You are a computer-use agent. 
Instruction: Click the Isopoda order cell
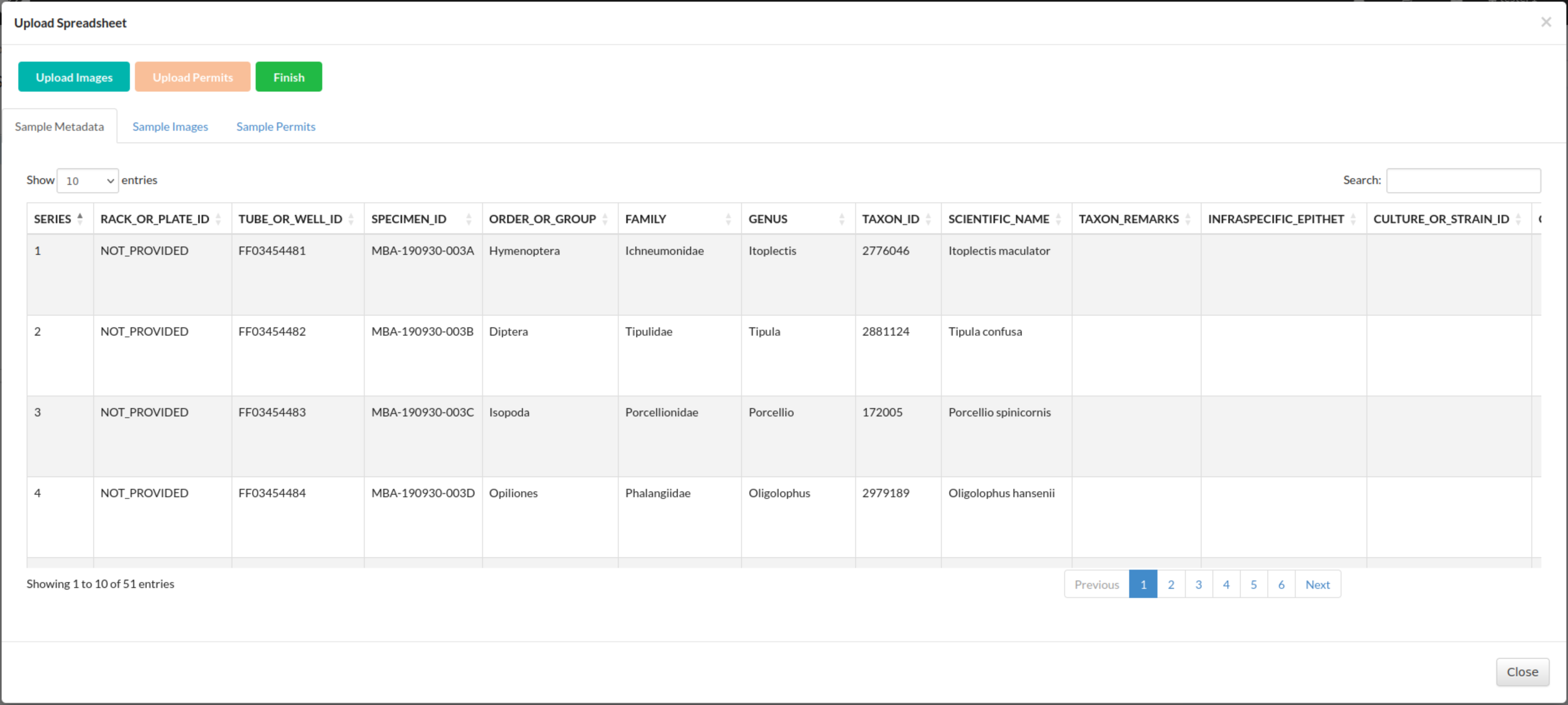[x=550, y=436]
